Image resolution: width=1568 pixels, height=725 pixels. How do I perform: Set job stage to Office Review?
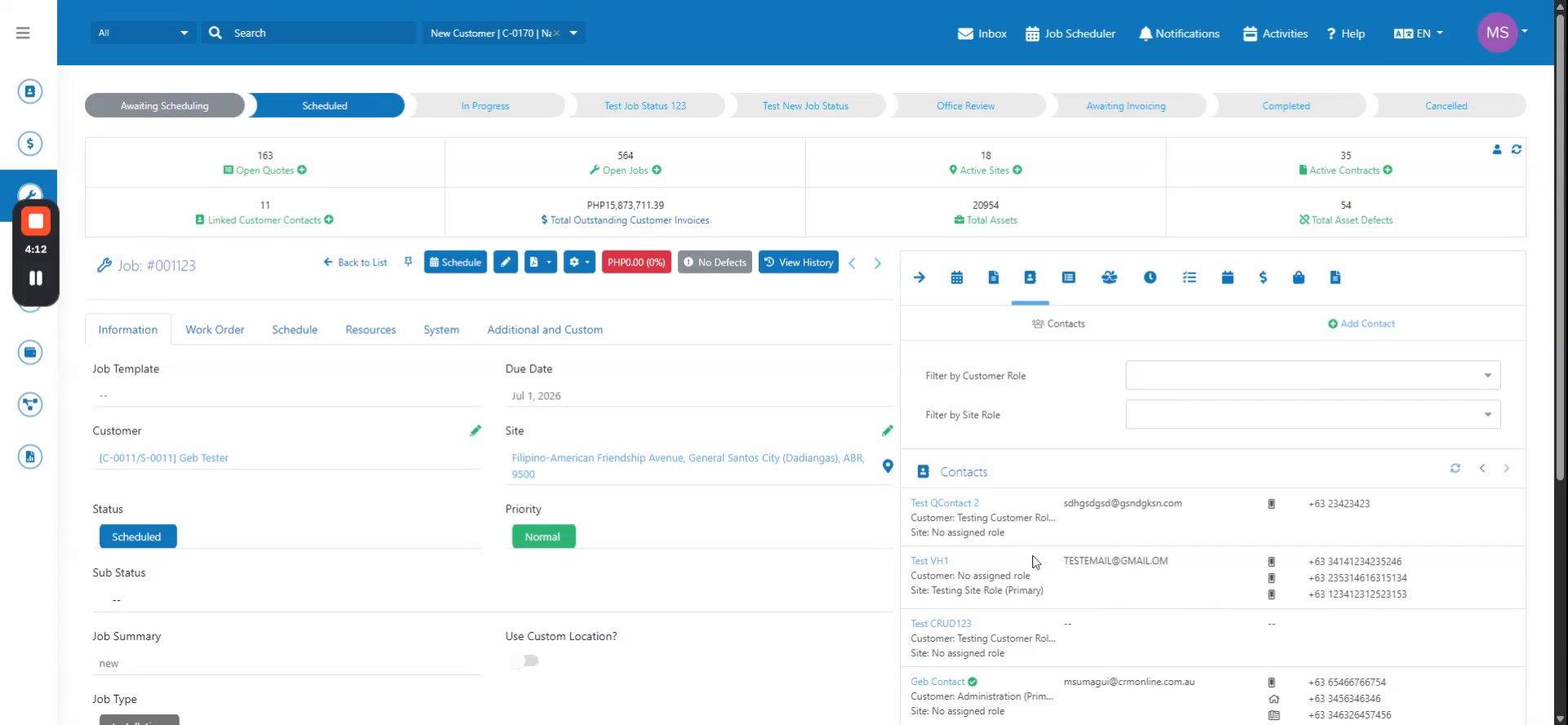965,105
